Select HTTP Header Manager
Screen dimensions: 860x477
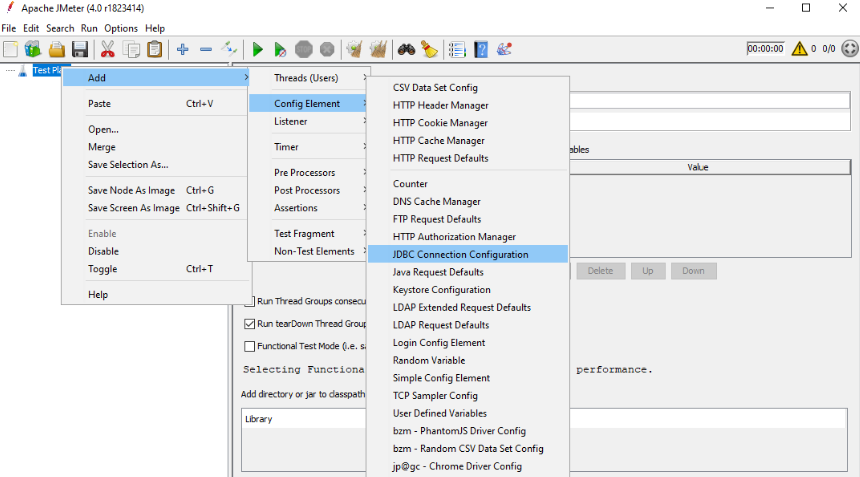tap(468, 105)
